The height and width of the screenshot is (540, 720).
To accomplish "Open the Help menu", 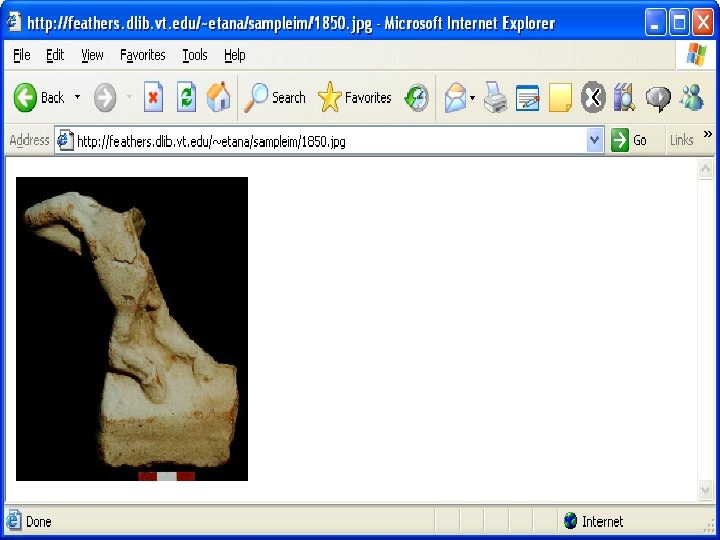I will [235, 55].
